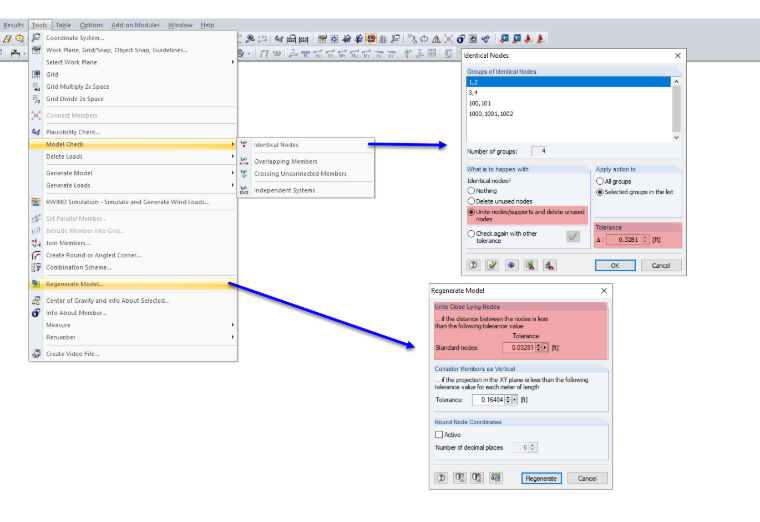The width and height of the screenshot is (760, 522).
Task: Click the Combination Scheme icon
Action: click(36, 267)
